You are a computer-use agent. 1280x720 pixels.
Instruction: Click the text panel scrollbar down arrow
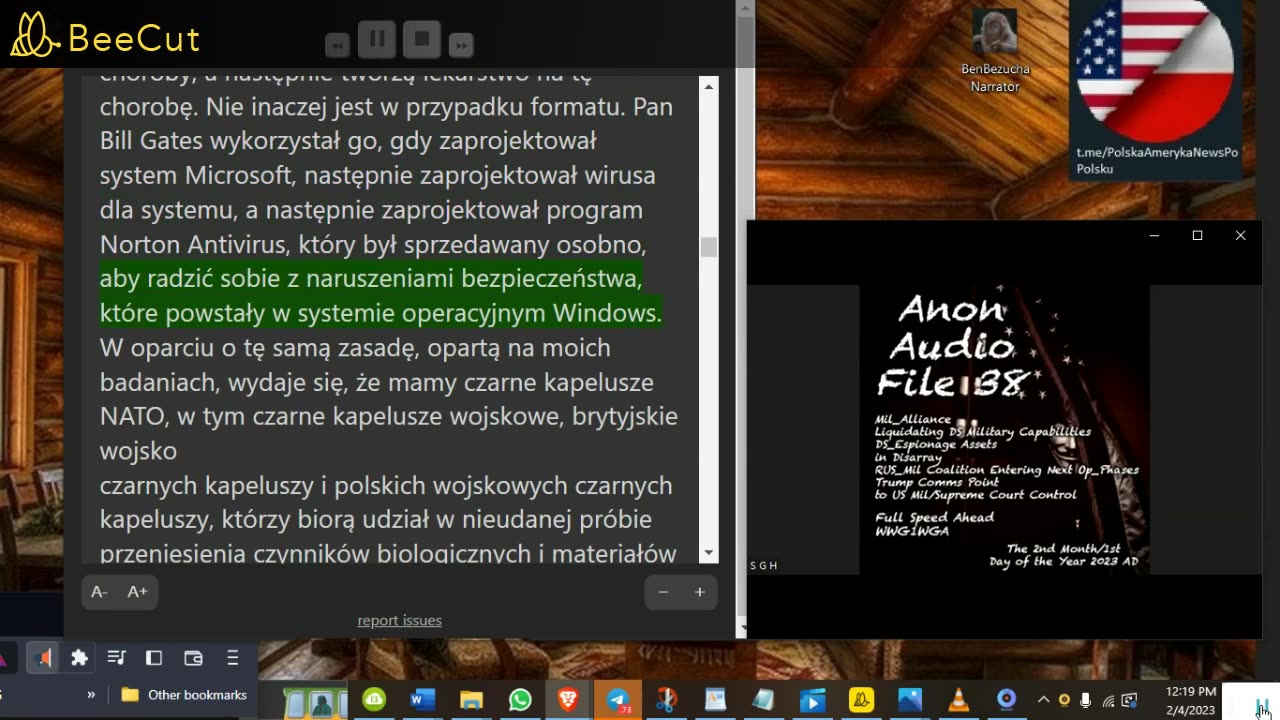709,553
